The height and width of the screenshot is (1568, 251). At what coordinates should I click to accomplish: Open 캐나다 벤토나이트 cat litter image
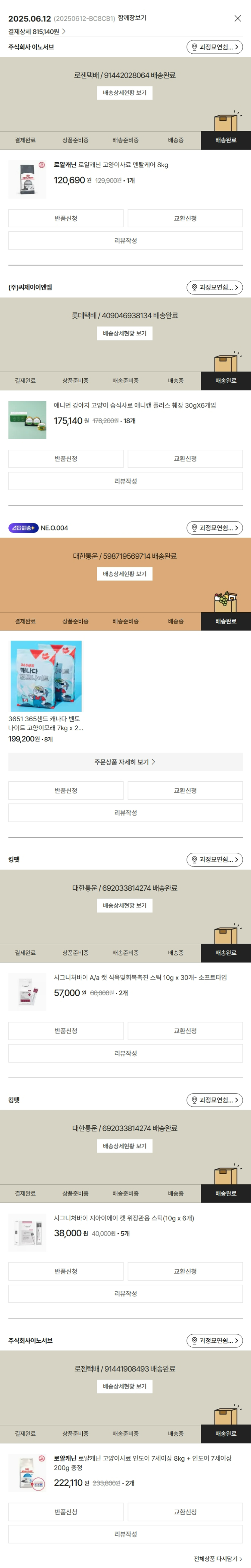coord(46,676)
